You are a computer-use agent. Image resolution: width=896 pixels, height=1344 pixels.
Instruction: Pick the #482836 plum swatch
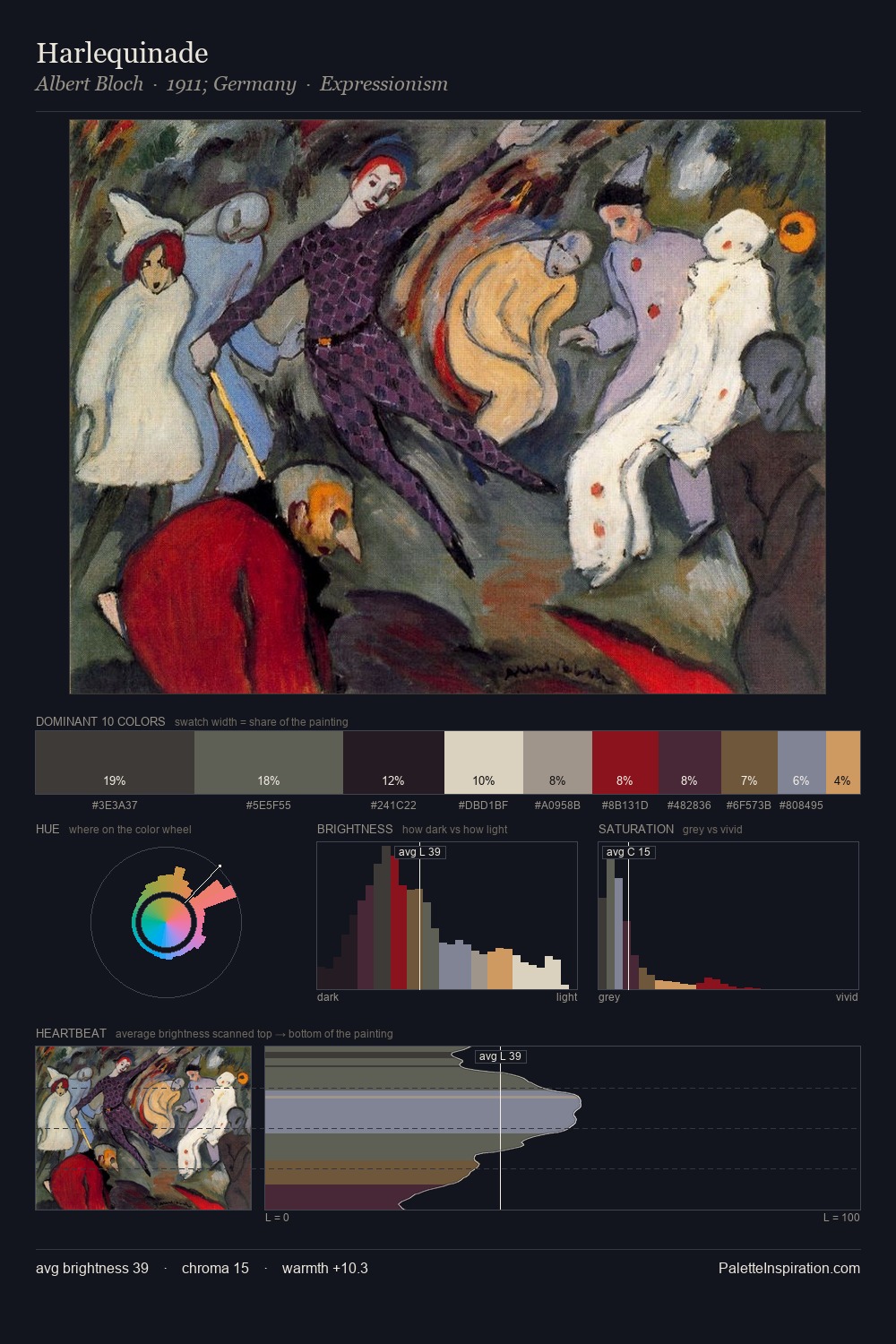[690, 762]
